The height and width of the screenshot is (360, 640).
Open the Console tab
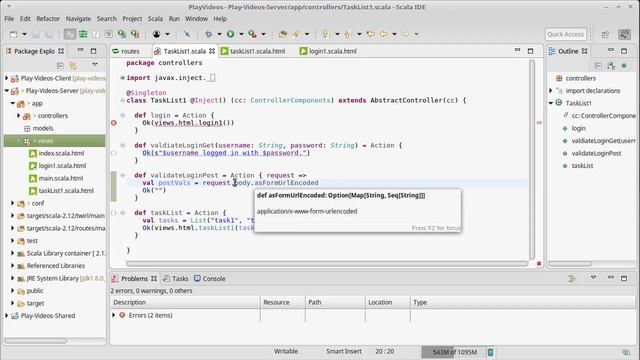coord(210,279)
